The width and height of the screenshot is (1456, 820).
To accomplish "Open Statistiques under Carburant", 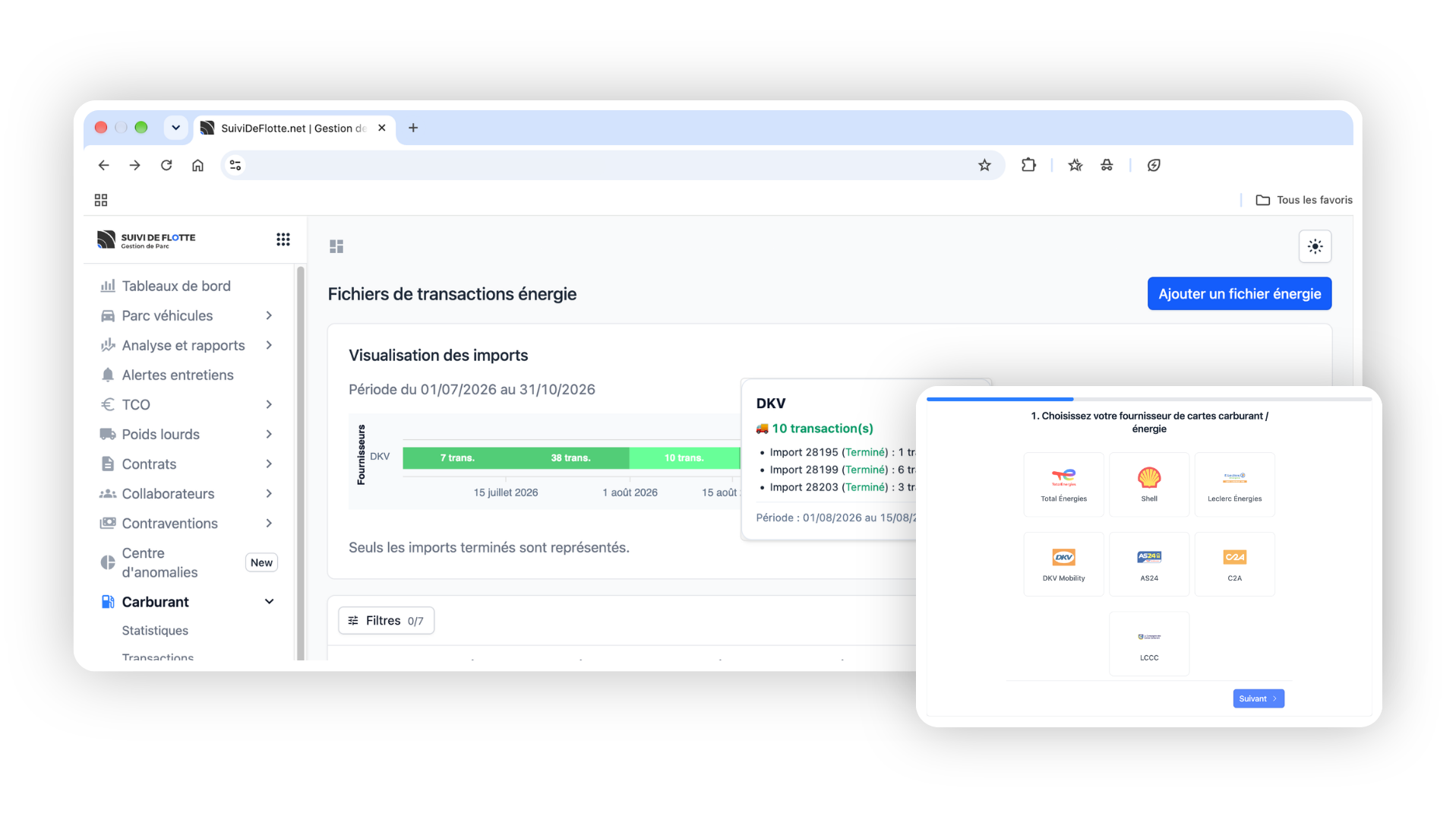I will coord(155,631).
